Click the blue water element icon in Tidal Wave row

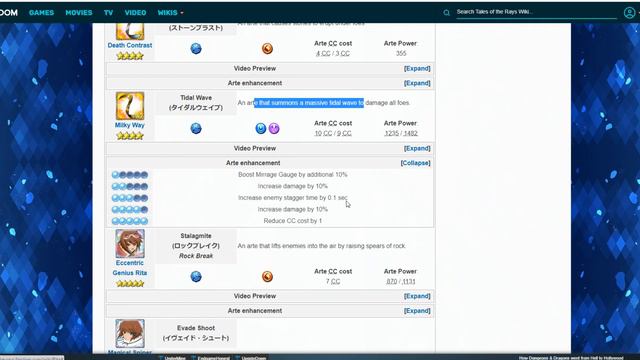click(196, 129)
